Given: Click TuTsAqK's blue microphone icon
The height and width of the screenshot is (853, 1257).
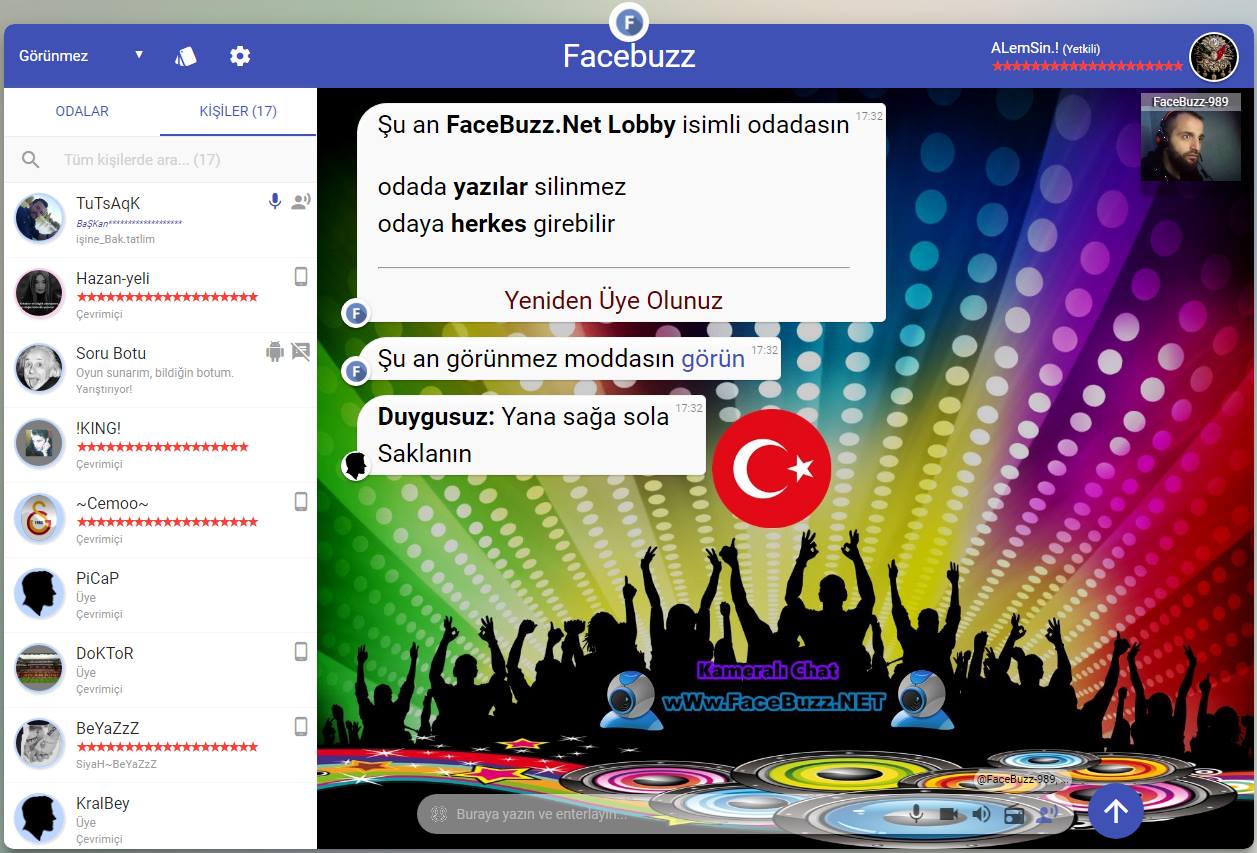Looking at the screenshot, I should click(x=275, y=201).
